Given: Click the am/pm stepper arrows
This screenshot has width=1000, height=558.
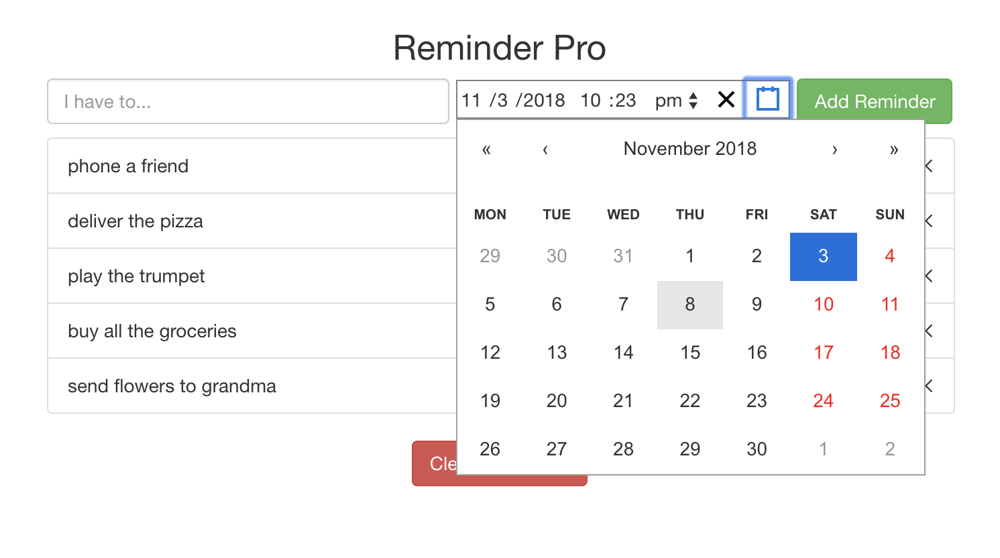Looking at the screenshot, I should [693, 100].
